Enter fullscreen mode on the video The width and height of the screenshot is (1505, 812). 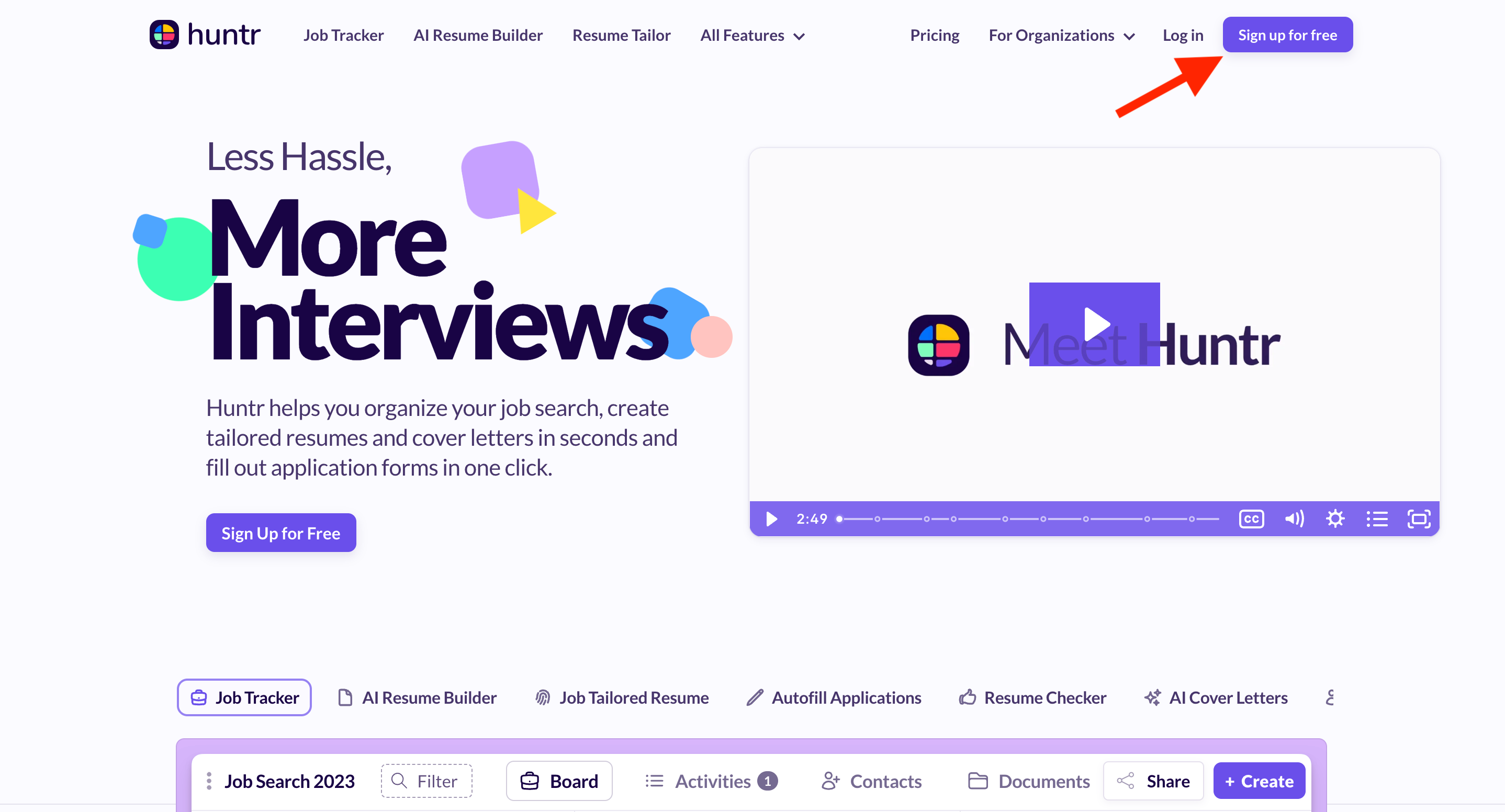pyautogui.click(x=1419, y=518)
